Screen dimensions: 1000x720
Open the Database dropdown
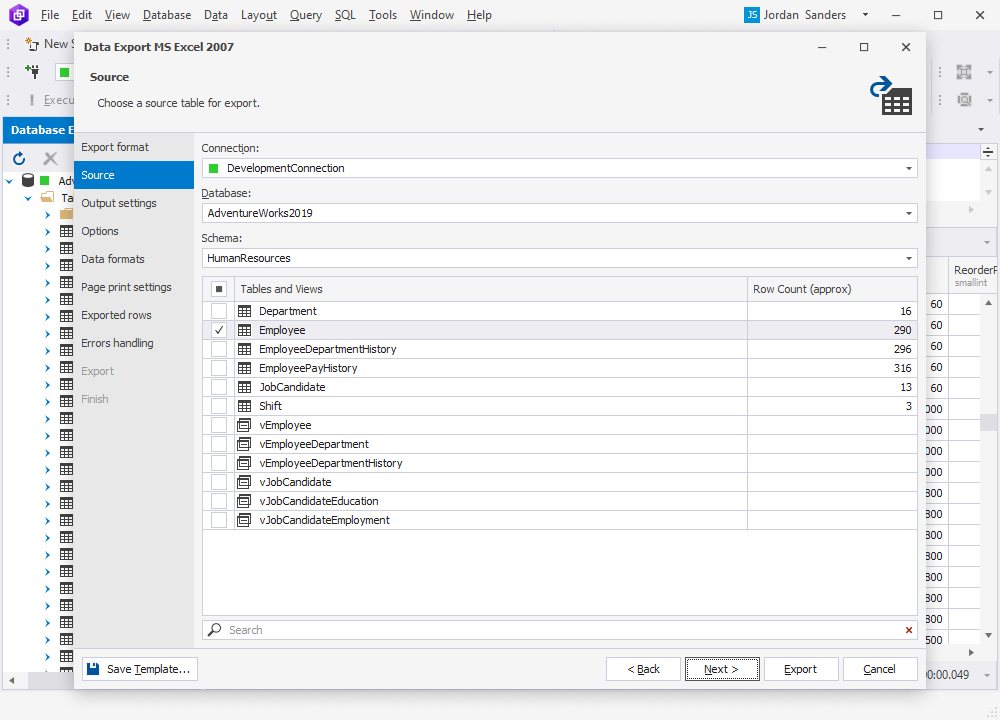(909, 213)
